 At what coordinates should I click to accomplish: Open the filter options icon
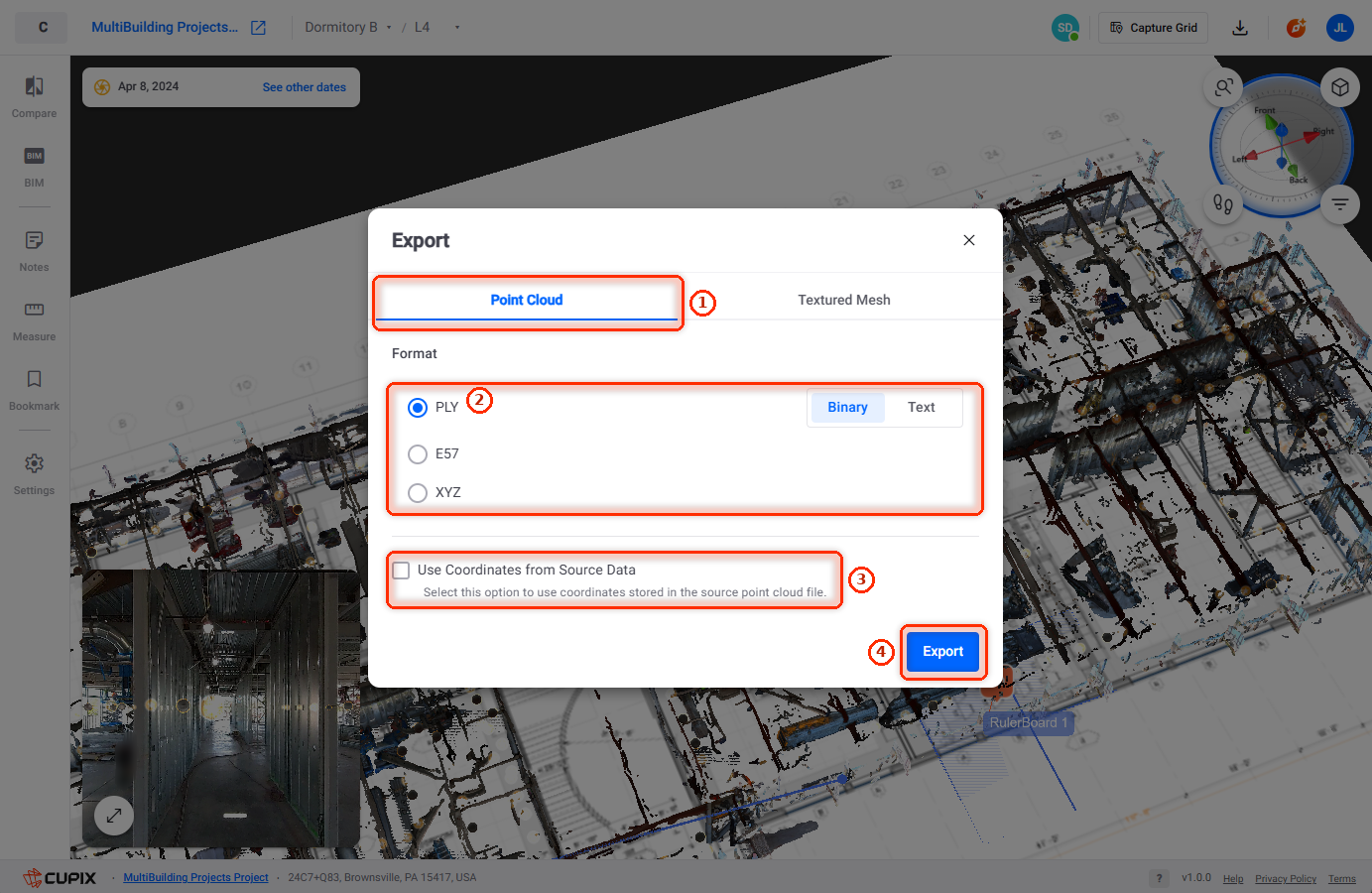1340,204
